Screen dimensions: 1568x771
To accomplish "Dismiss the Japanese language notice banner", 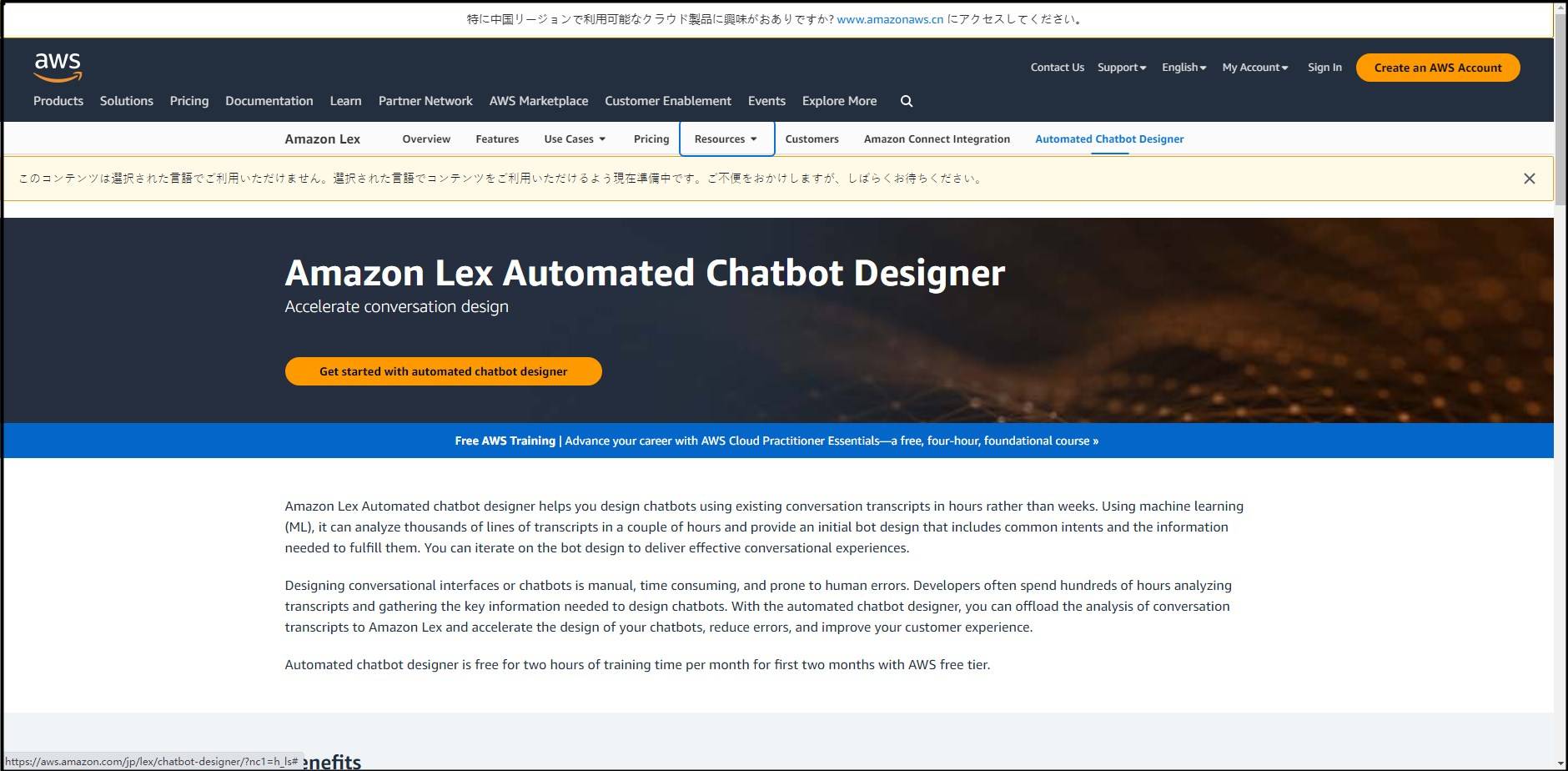I will (x=1529, y=179).
